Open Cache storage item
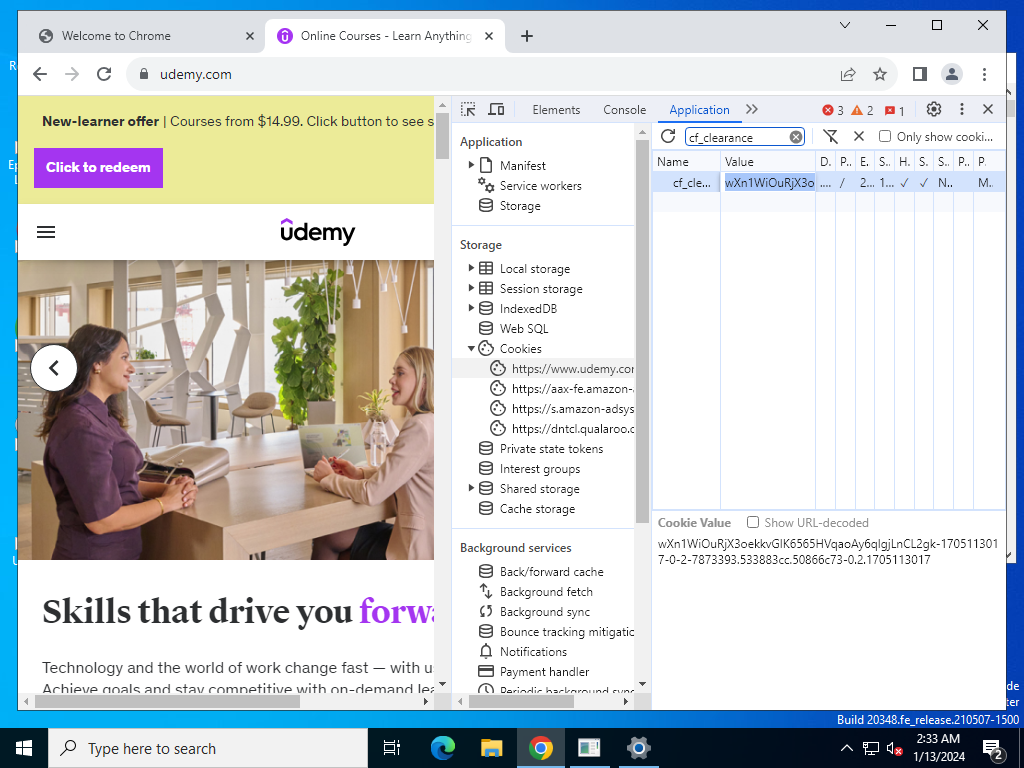This screenshot has height=768, width=1024. click(x=537, y=509)
